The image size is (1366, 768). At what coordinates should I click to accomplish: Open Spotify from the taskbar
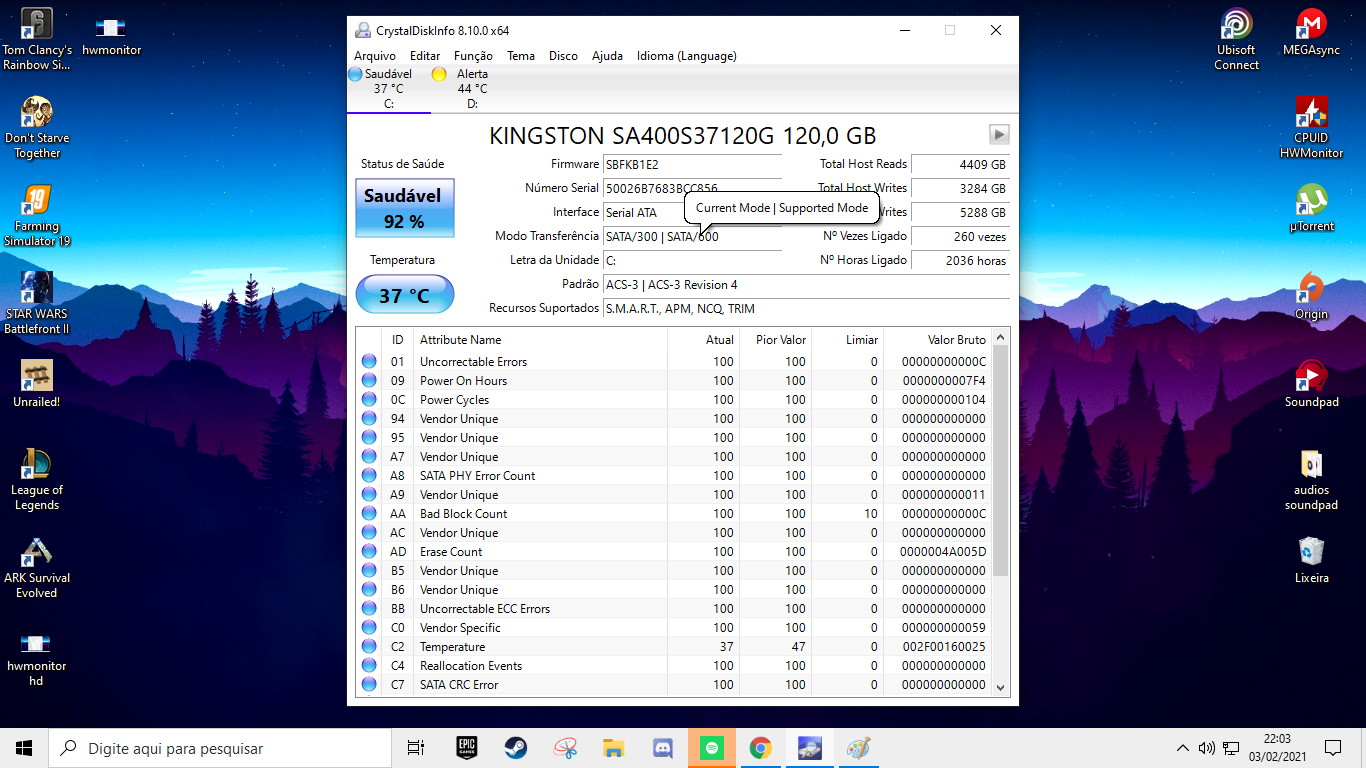(x=711, y=748)
